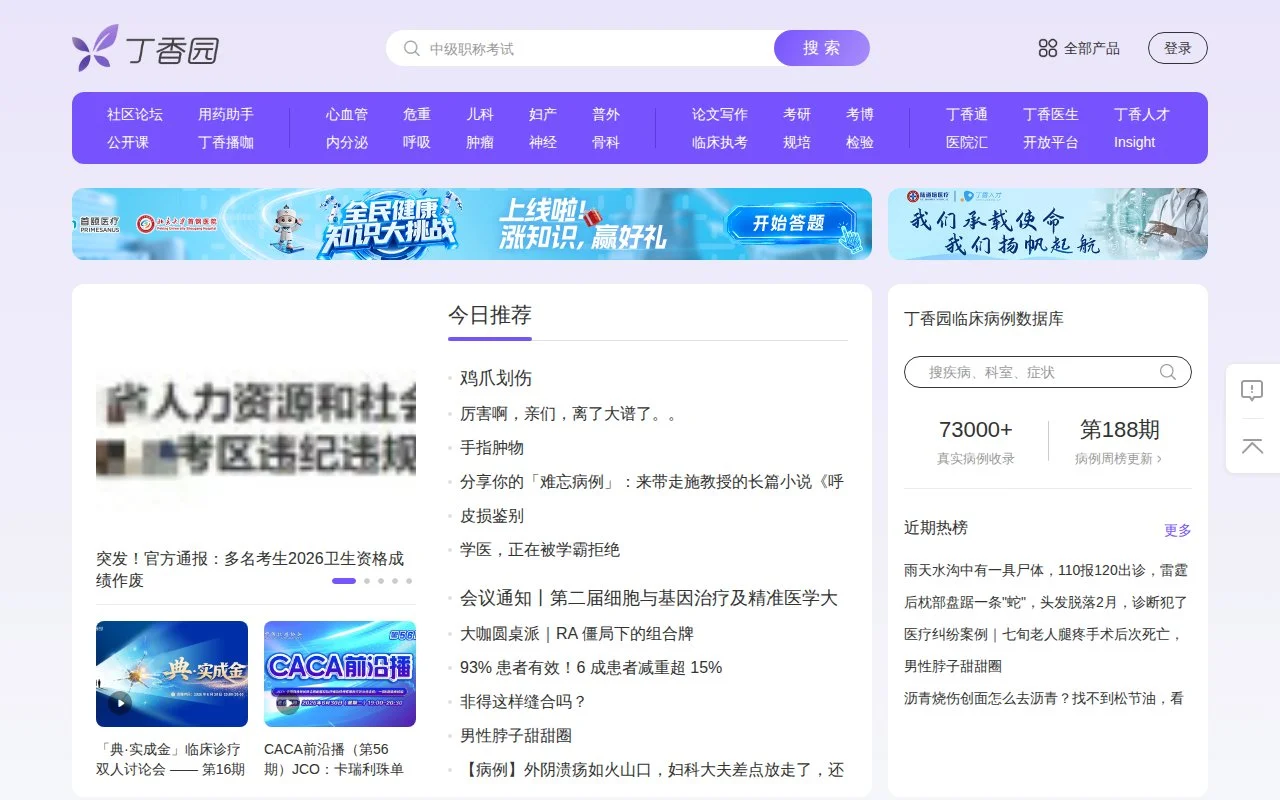
Task: Open the all-products grid icon
Action: coord(1047,48)
